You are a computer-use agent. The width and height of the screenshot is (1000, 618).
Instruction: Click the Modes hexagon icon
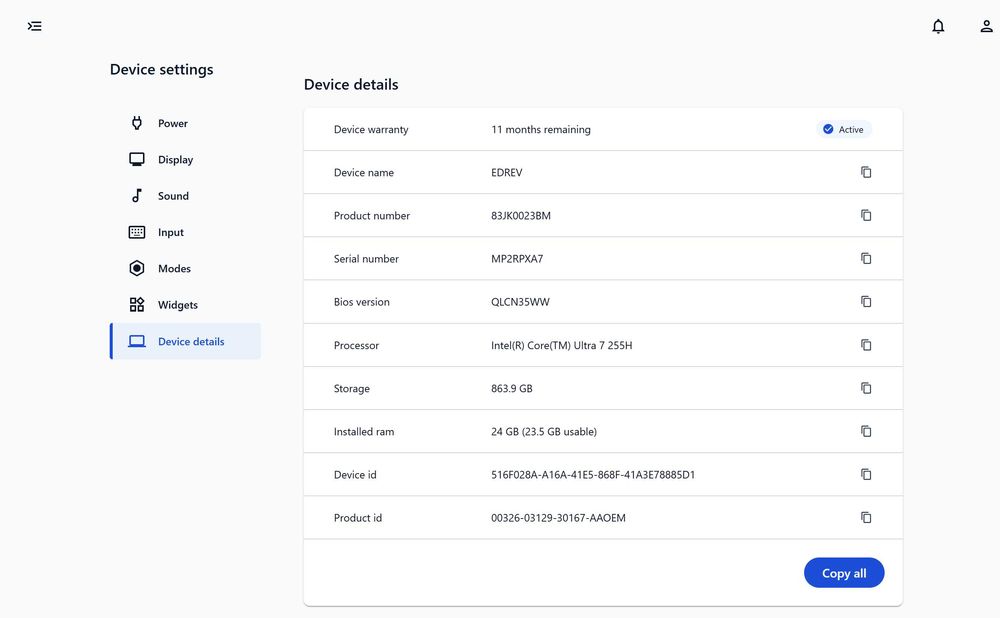136,269
